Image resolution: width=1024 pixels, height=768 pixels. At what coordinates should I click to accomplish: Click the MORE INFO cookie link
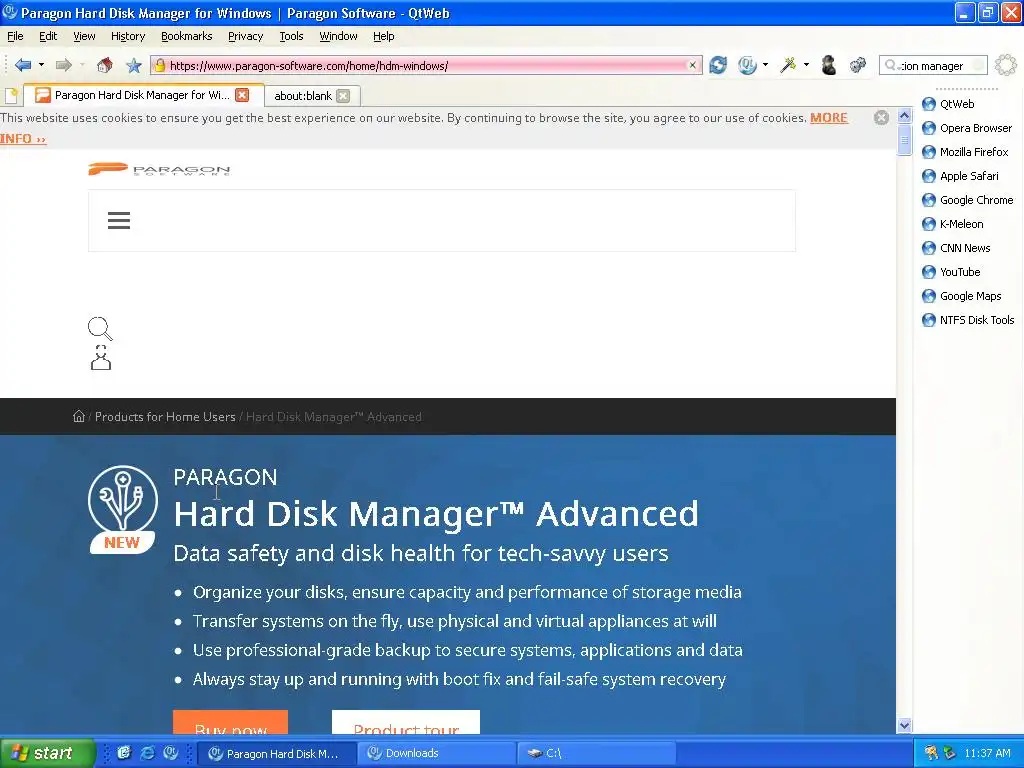pyautogui.click(x=829, y=118)
